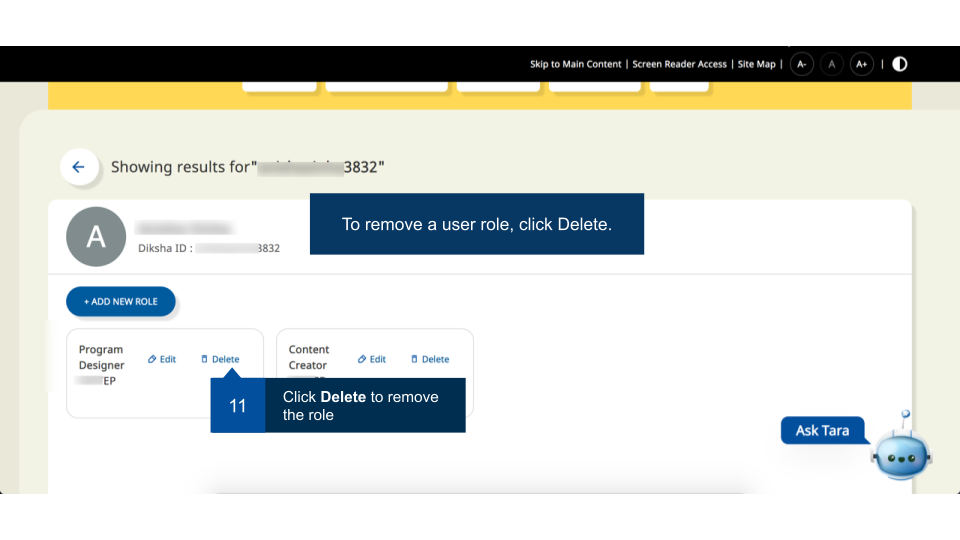This screenshot has width=960, height=540.
Task: Click the back arrow beside Showing results
Action: pos(79,167)
